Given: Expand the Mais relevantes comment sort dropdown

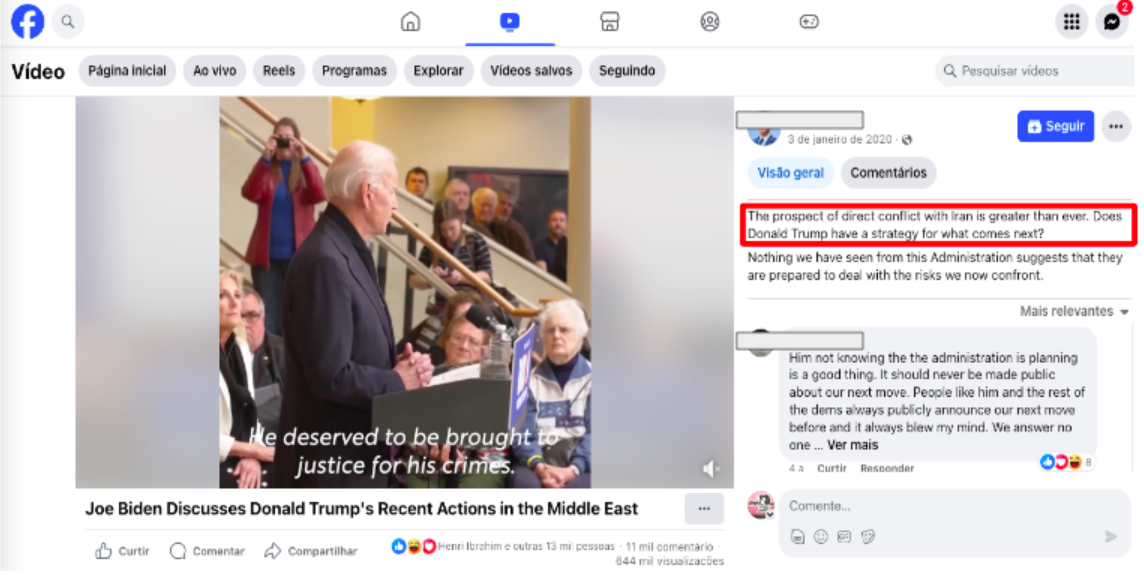Looking at the screenshot, I should pyautogui.click(x=1074, y=311).
